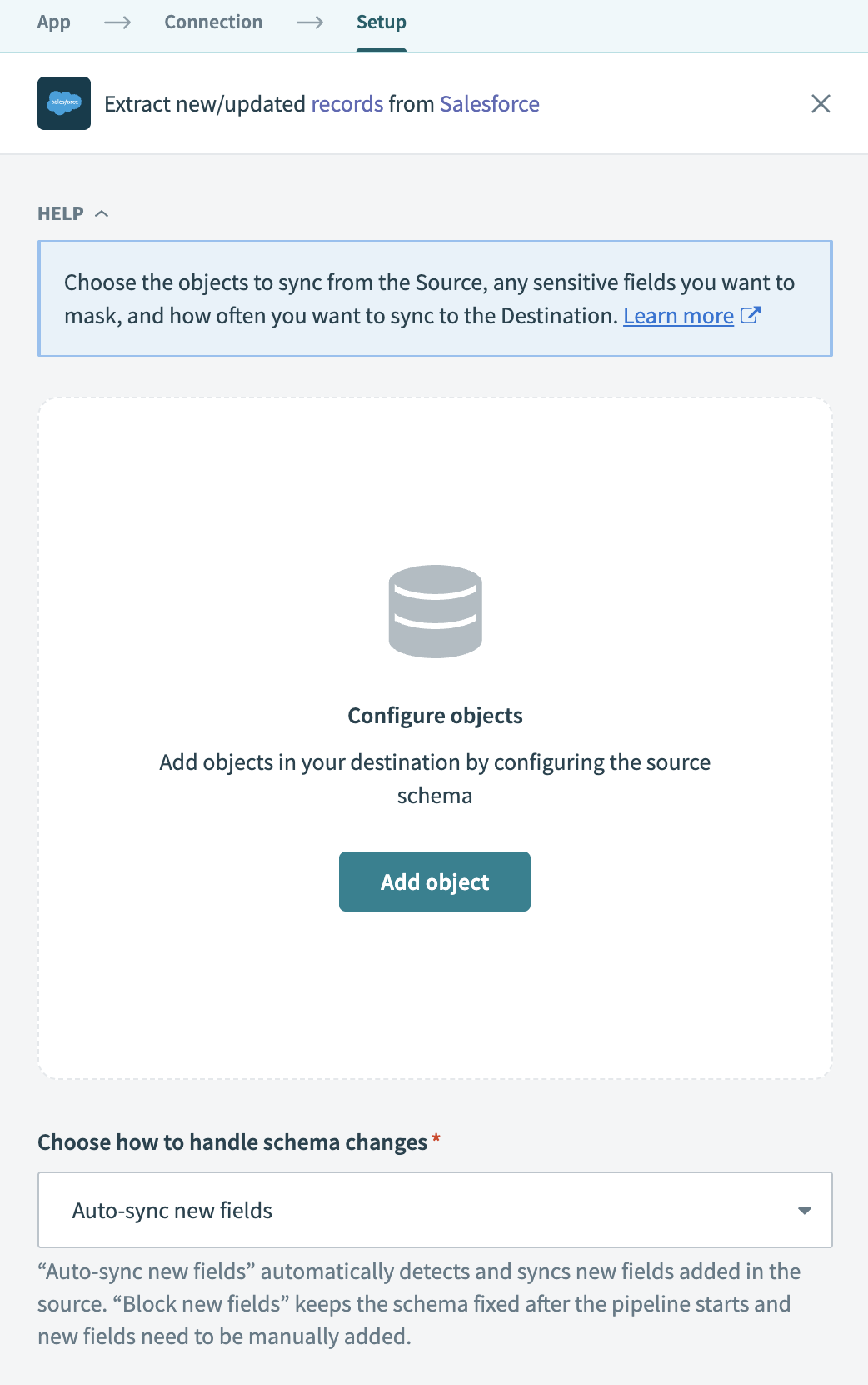This screenshot has height=1385, width=868.
Task: Select the Setup tab
Action: click(382, 22)
